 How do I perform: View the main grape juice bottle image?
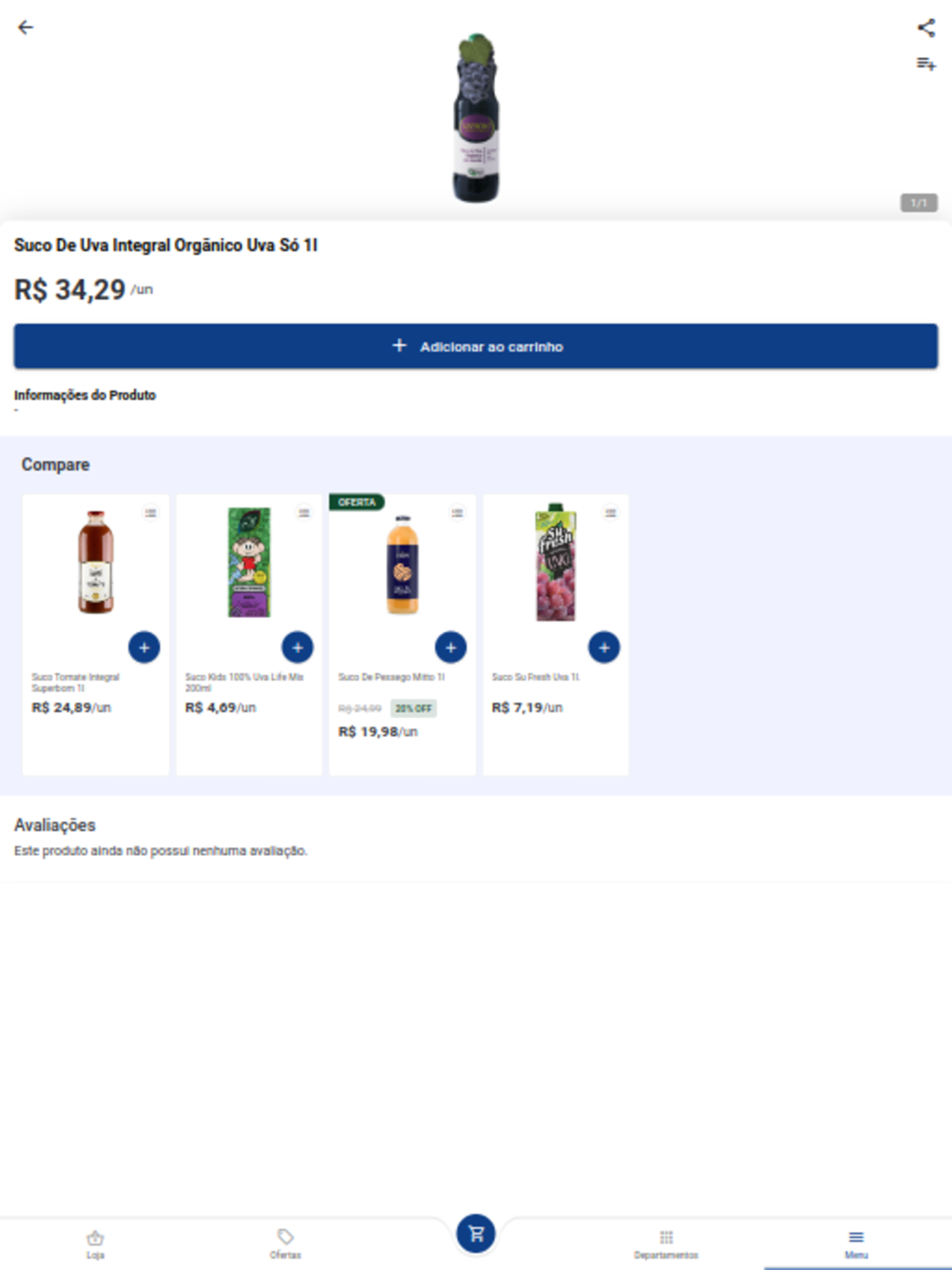[476, 118]
